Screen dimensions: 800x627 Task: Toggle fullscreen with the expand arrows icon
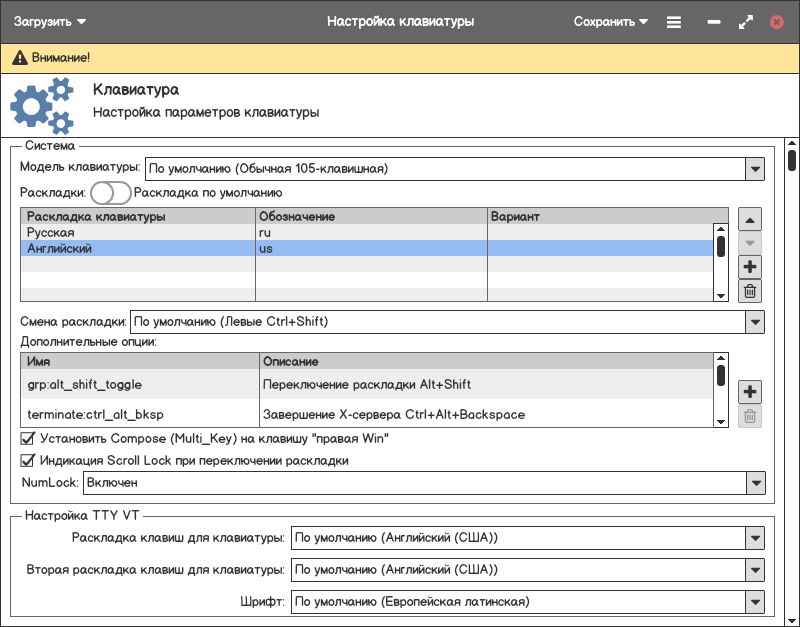tap(745, 21)
